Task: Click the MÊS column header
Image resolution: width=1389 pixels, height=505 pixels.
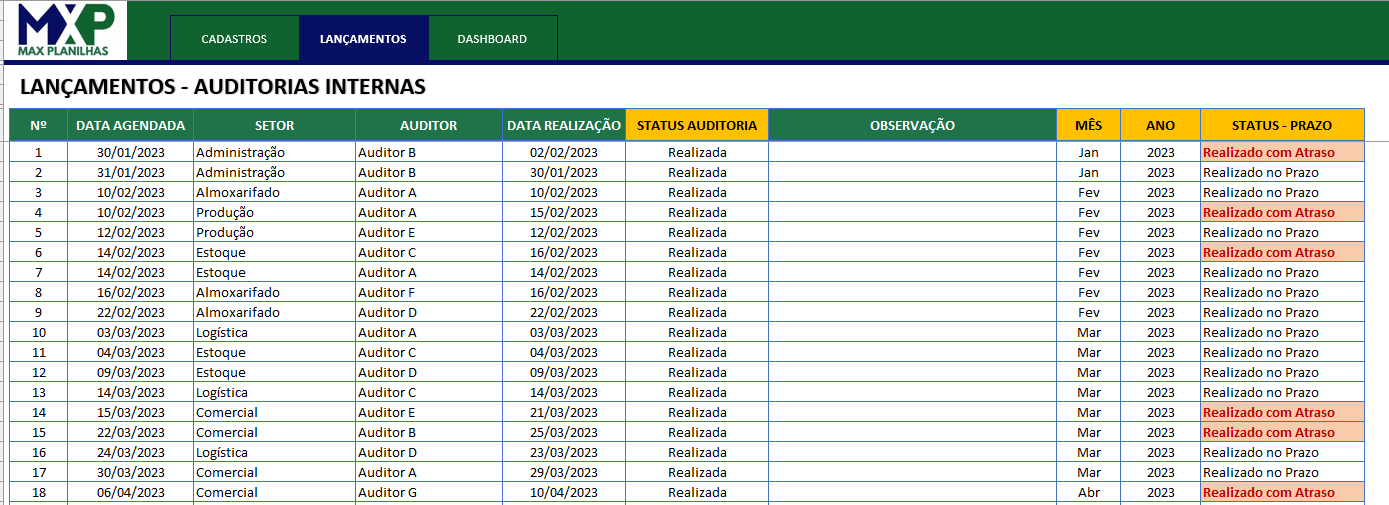Action: 1089,125
